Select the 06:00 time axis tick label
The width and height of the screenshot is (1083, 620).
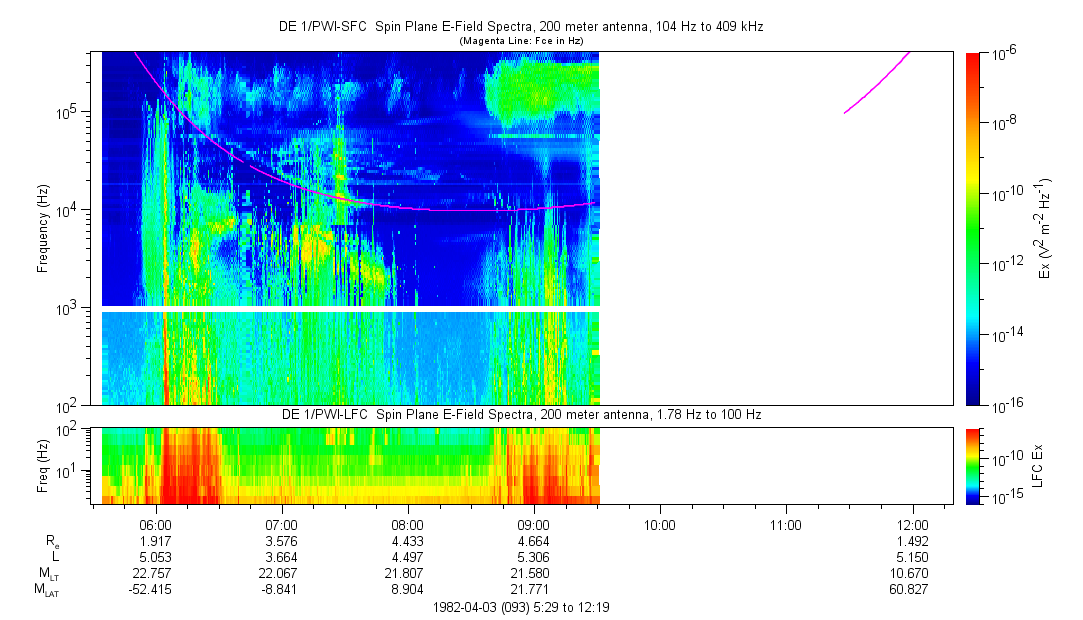point(156,524)
